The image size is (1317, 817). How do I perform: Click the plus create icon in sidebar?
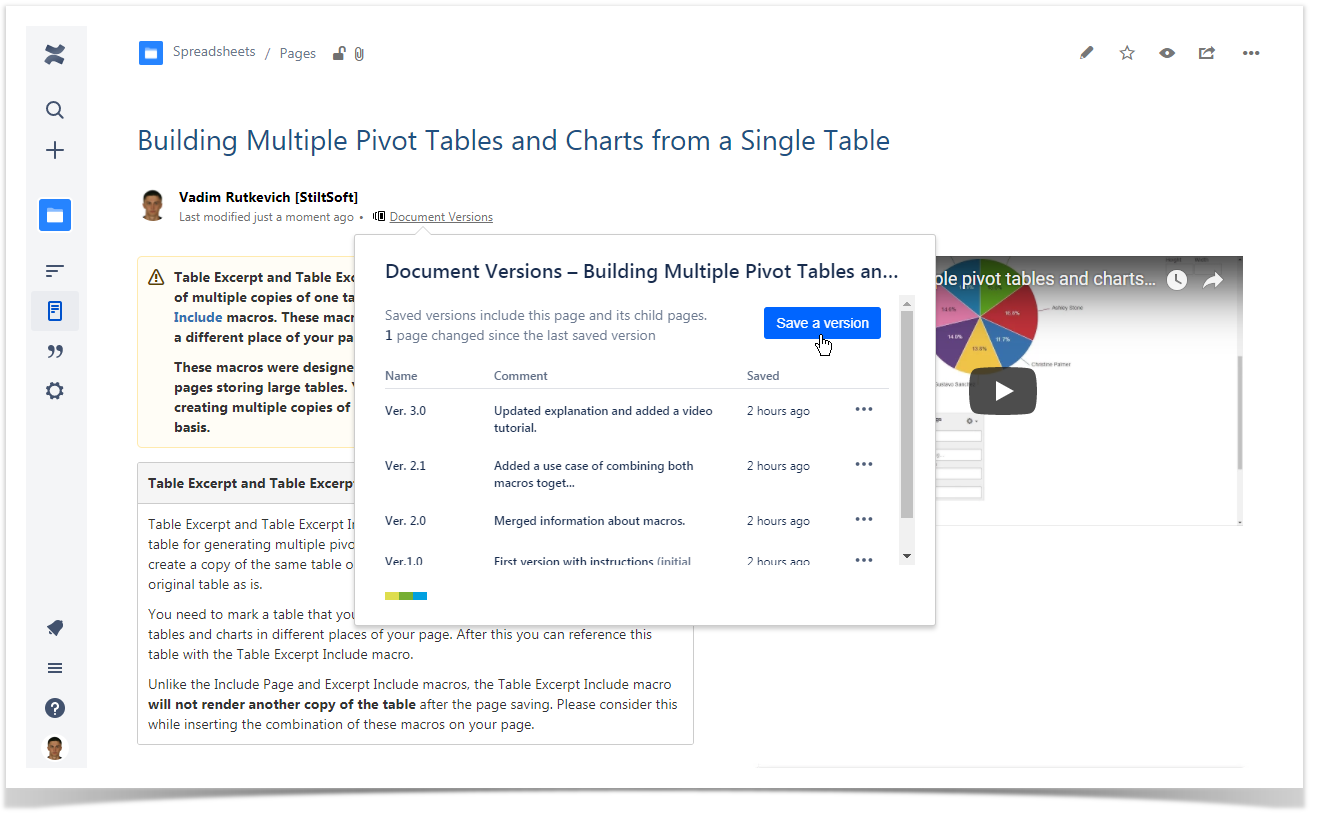[55, 150]
